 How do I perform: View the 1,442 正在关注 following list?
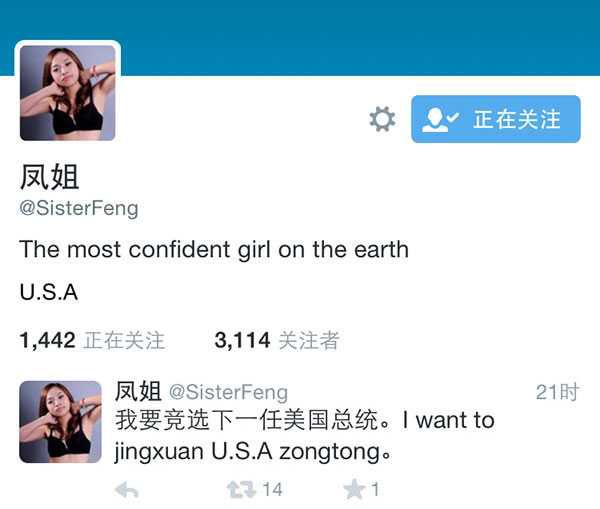point(92,340)
